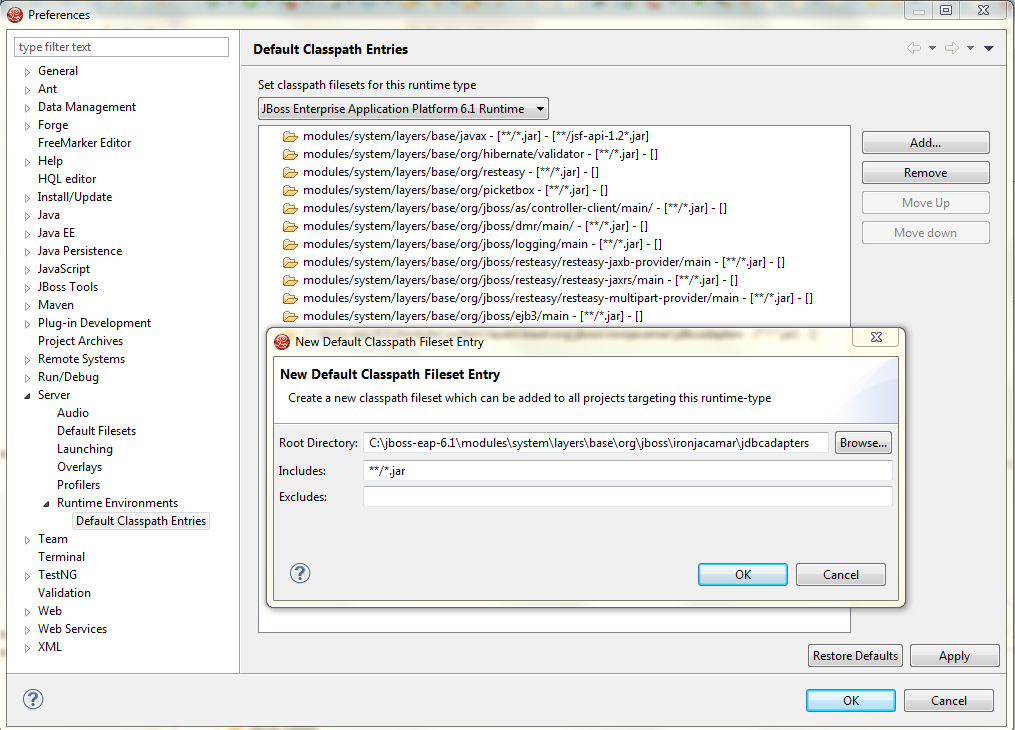Focus the Excludes field
Screen dimensions: 1015x730
point(628,496)
